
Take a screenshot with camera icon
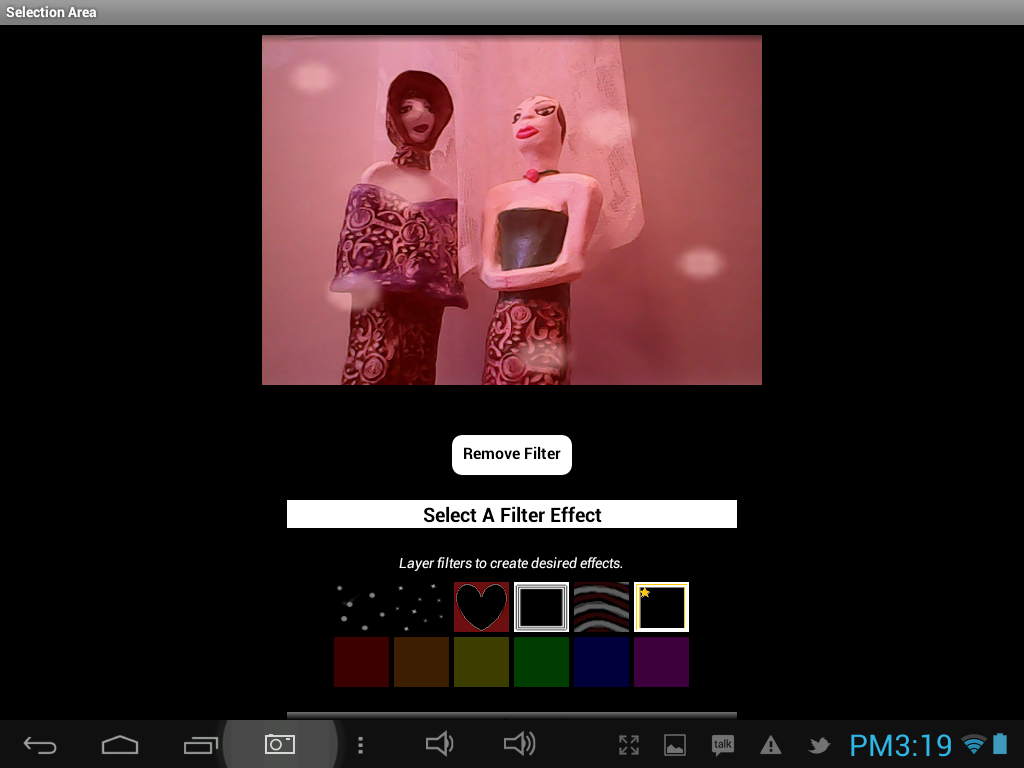279,744
